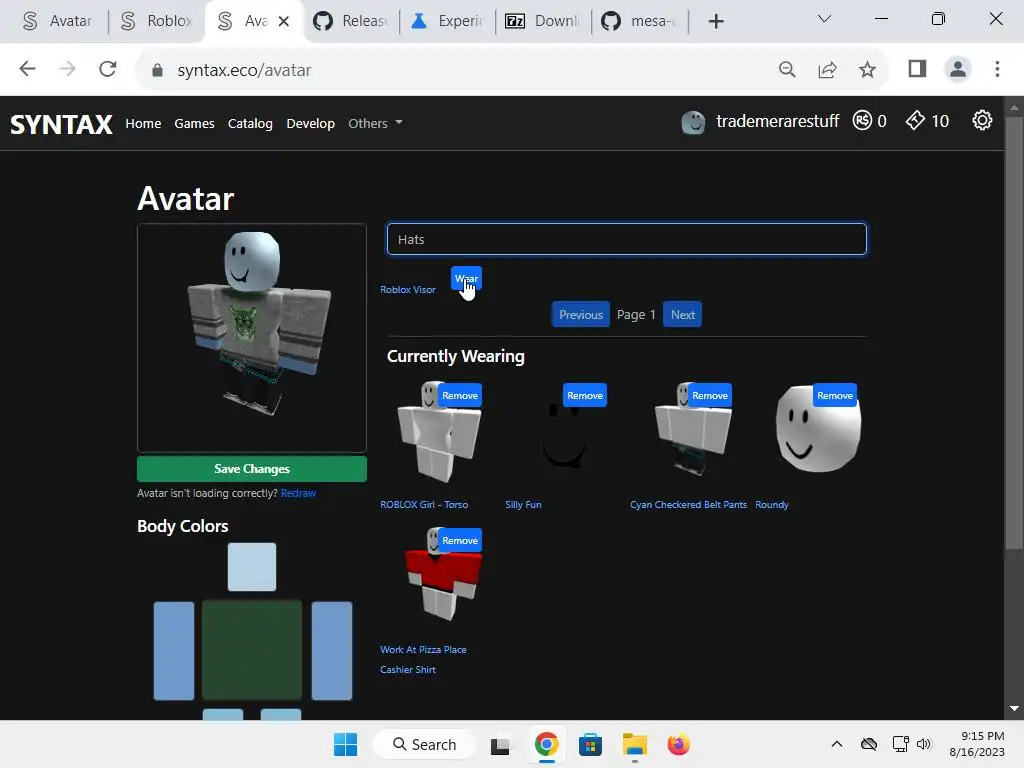This screenshot has height=768, width=1024.
Task: Switch to the Roblox tab
Action: coord(157,22)
